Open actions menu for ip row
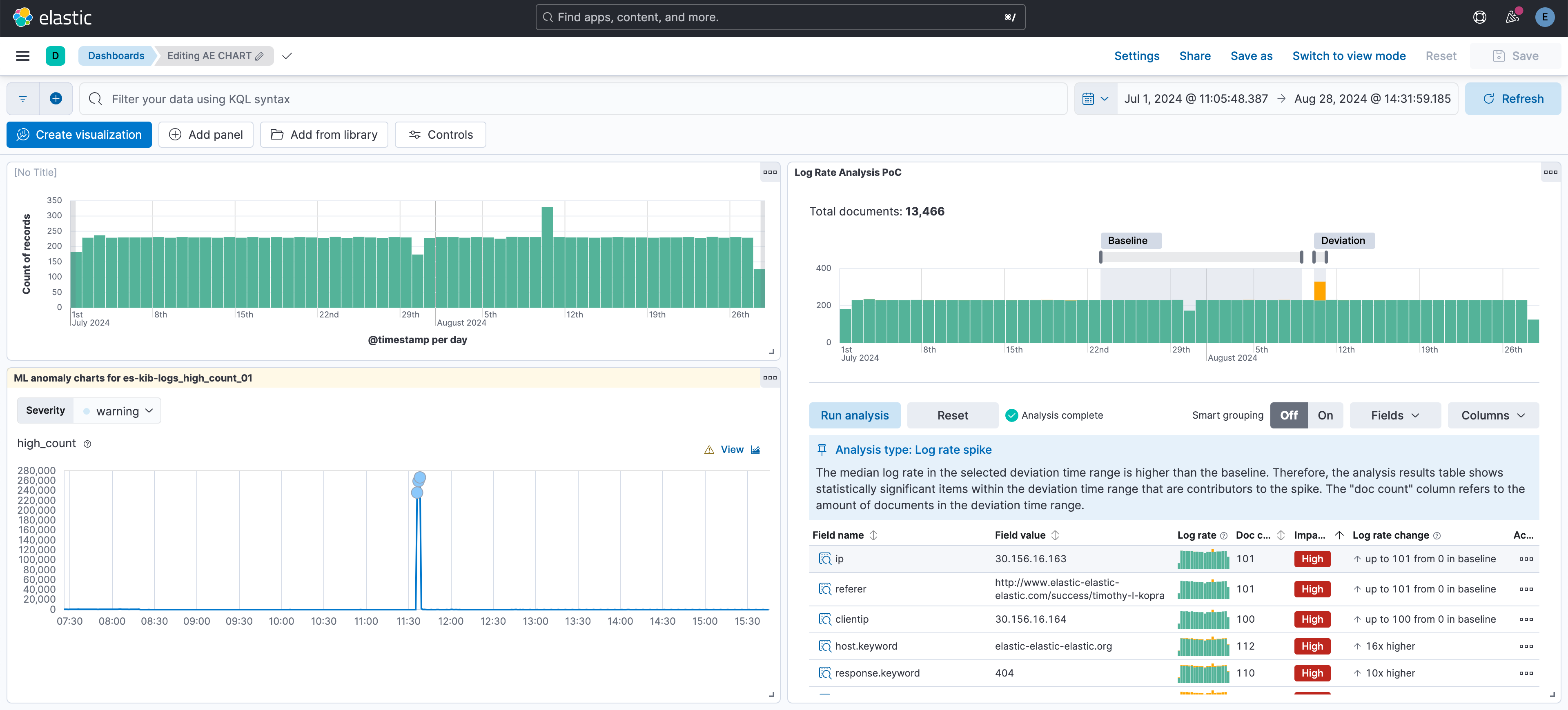The image size is (1568, 710). point(1526,559)
